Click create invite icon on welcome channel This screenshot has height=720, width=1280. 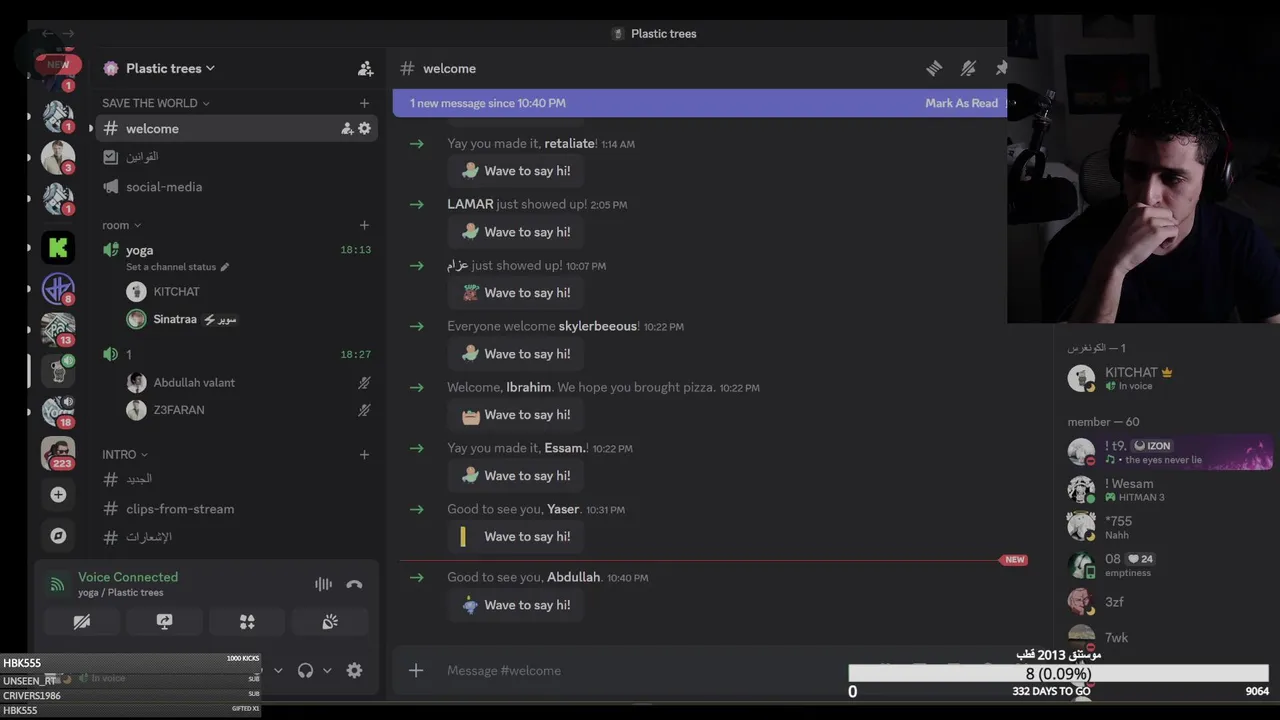tap(347, 128)
